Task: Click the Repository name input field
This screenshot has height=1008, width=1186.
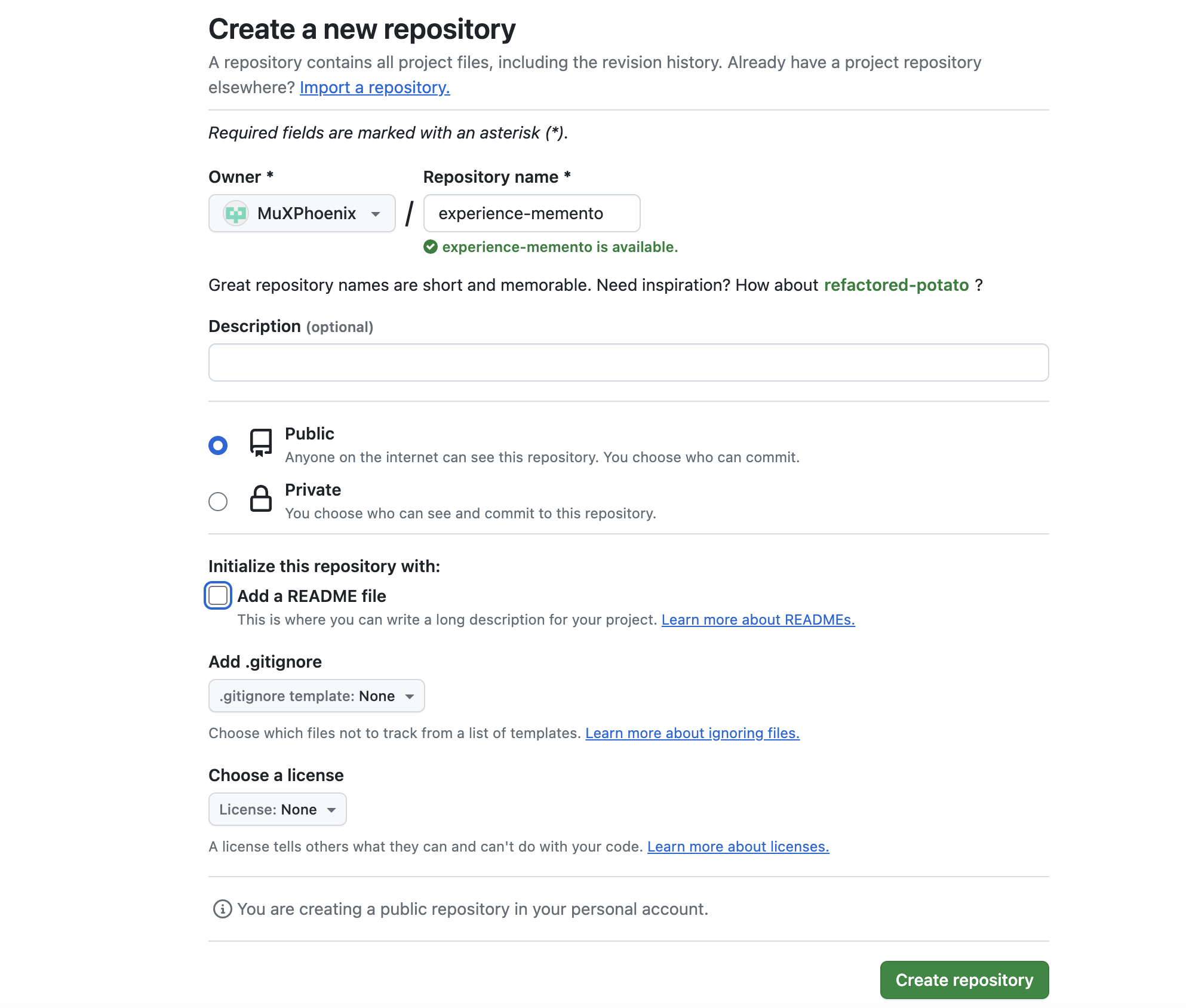Action: [532, 213]
